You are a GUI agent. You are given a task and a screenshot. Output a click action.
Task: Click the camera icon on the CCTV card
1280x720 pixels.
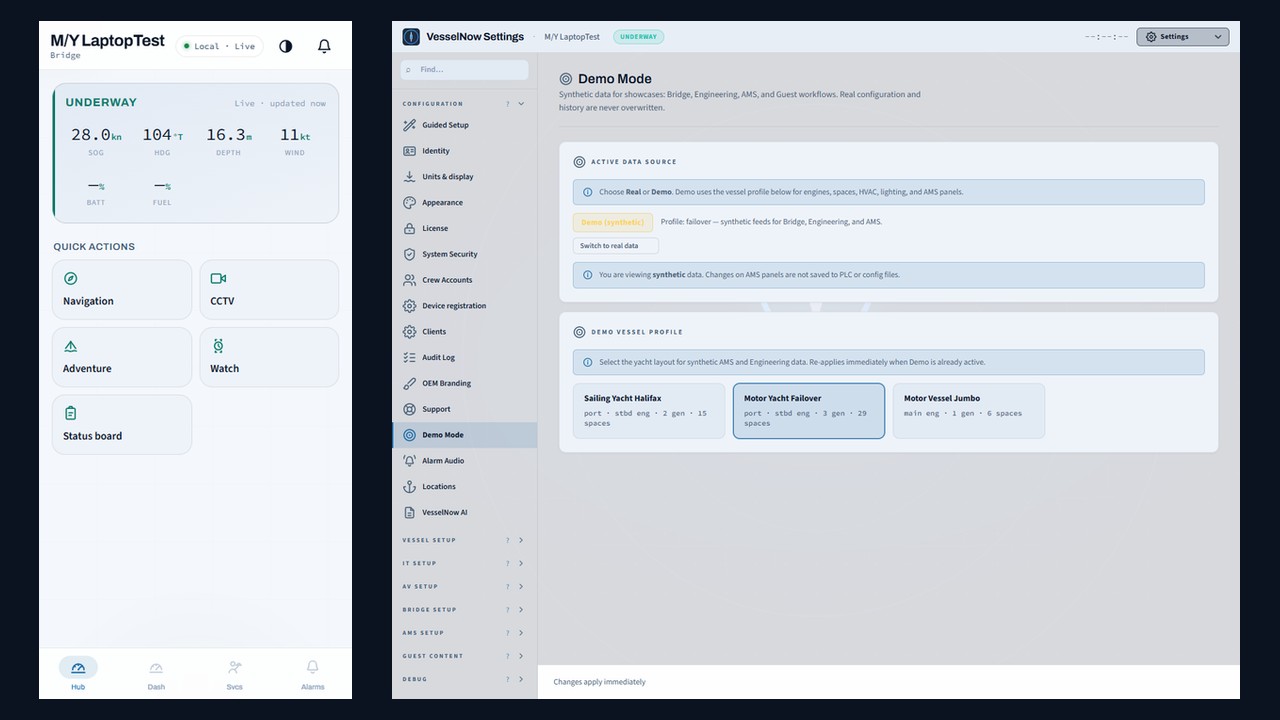click(x=218, y=279)
